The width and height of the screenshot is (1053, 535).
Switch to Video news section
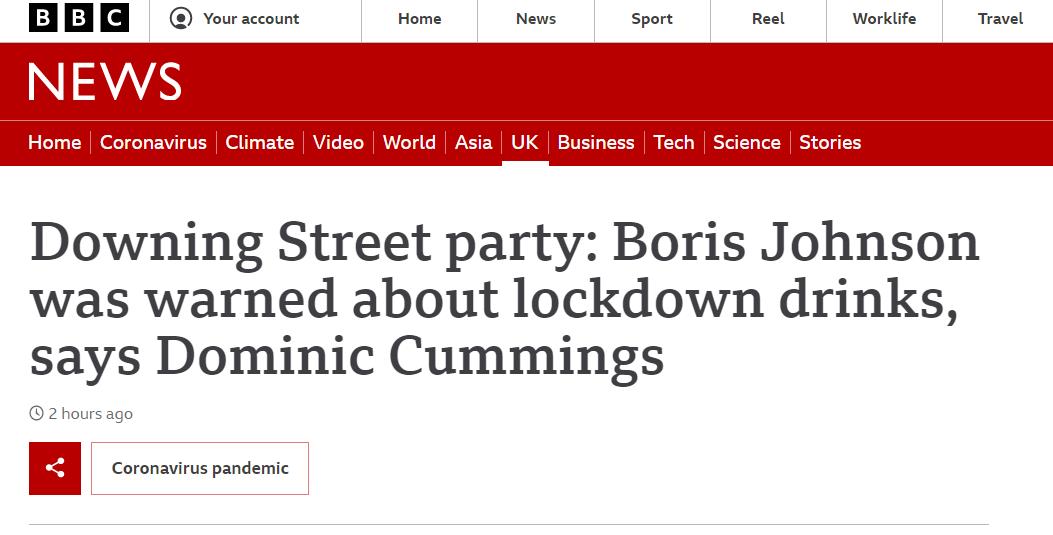pos(338,142)
